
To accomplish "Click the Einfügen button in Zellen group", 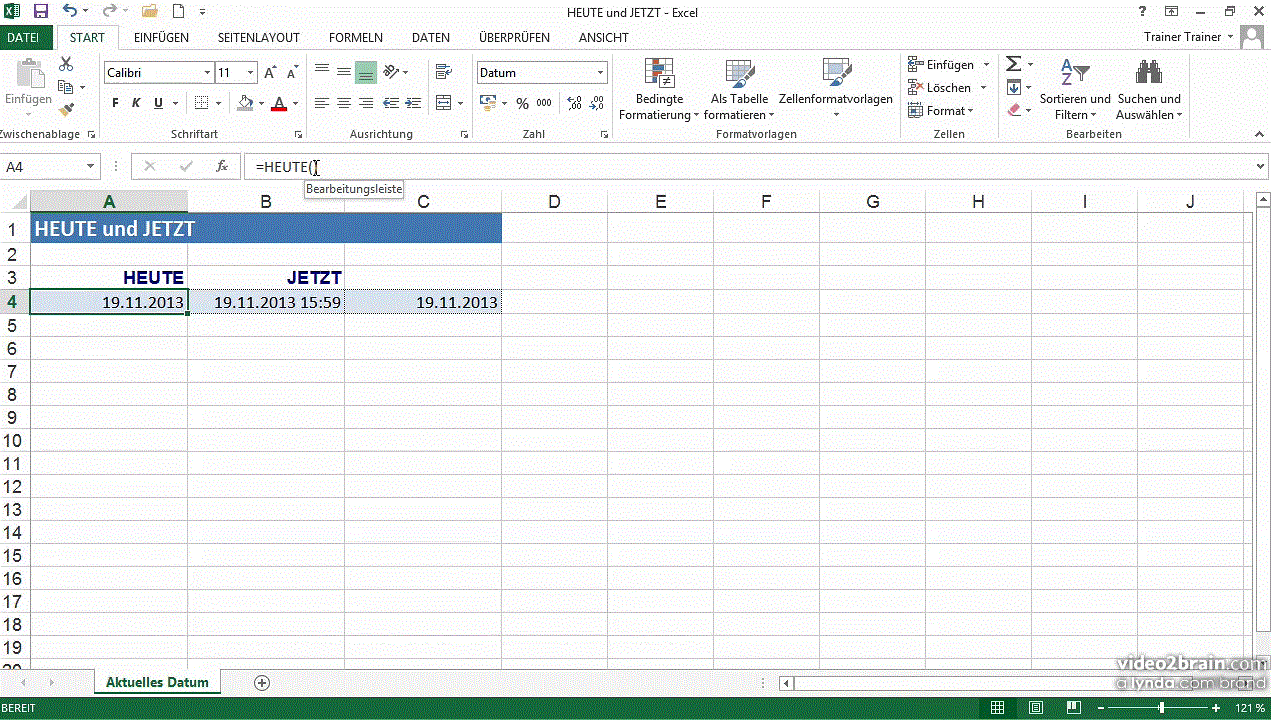I will [949, 64].
